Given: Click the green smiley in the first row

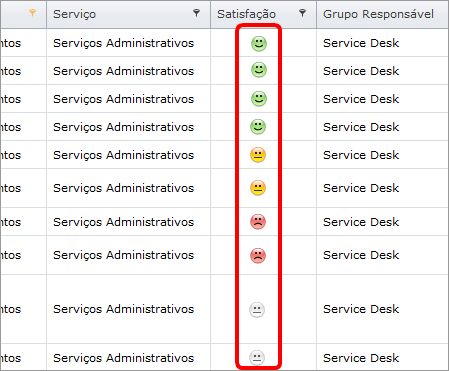Looking at the screenshot, I should pos(259,44).
